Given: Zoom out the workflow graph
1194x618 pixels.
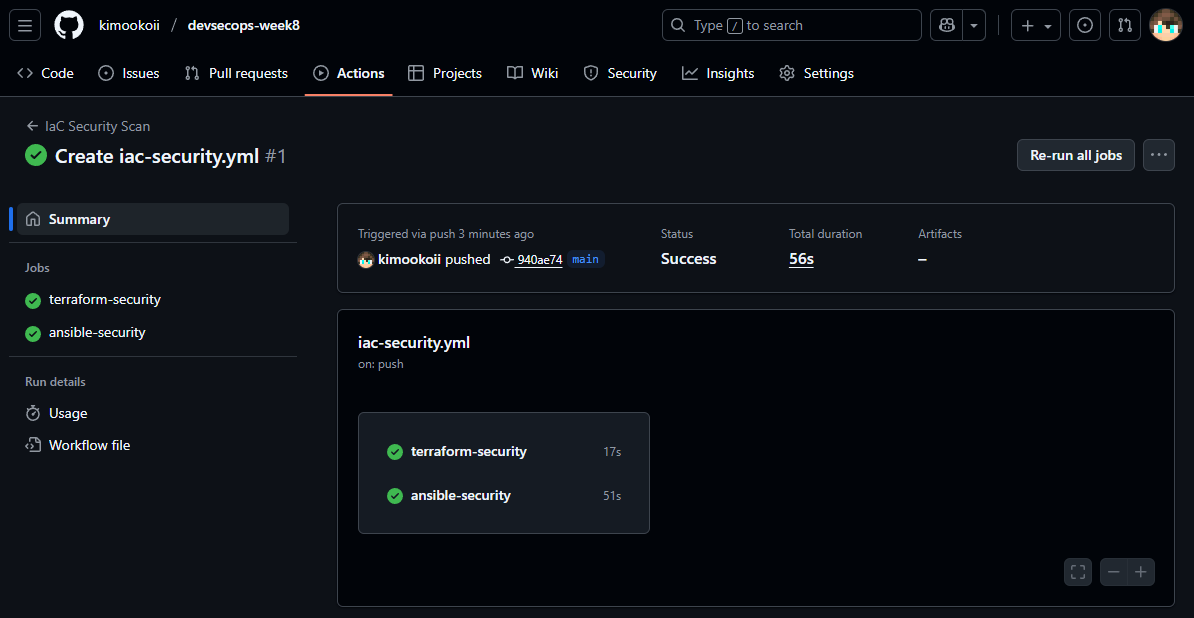Looking at the screenshot, I should (x=1114, y=572).
